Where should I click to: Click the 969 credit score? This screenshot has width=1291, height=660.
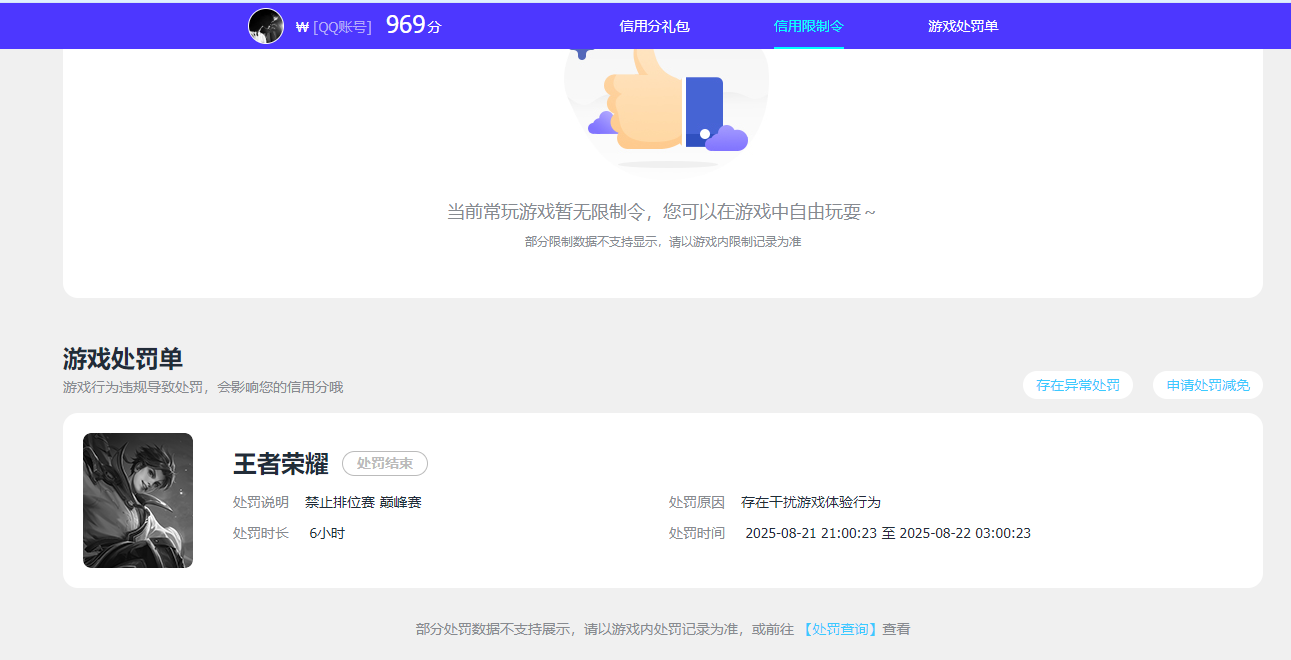[406, 25]
